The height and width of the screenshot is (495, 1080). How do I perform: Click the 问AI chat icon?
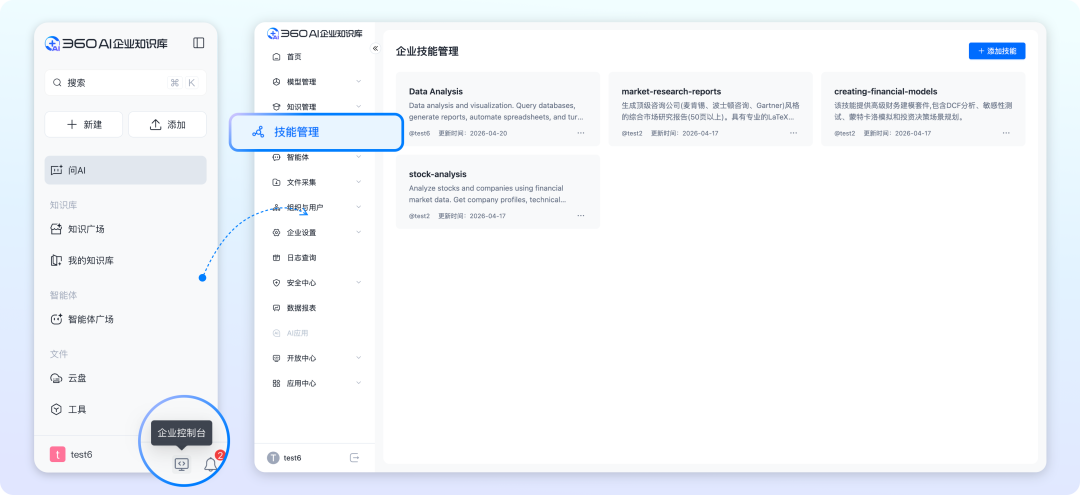point(56,170)
